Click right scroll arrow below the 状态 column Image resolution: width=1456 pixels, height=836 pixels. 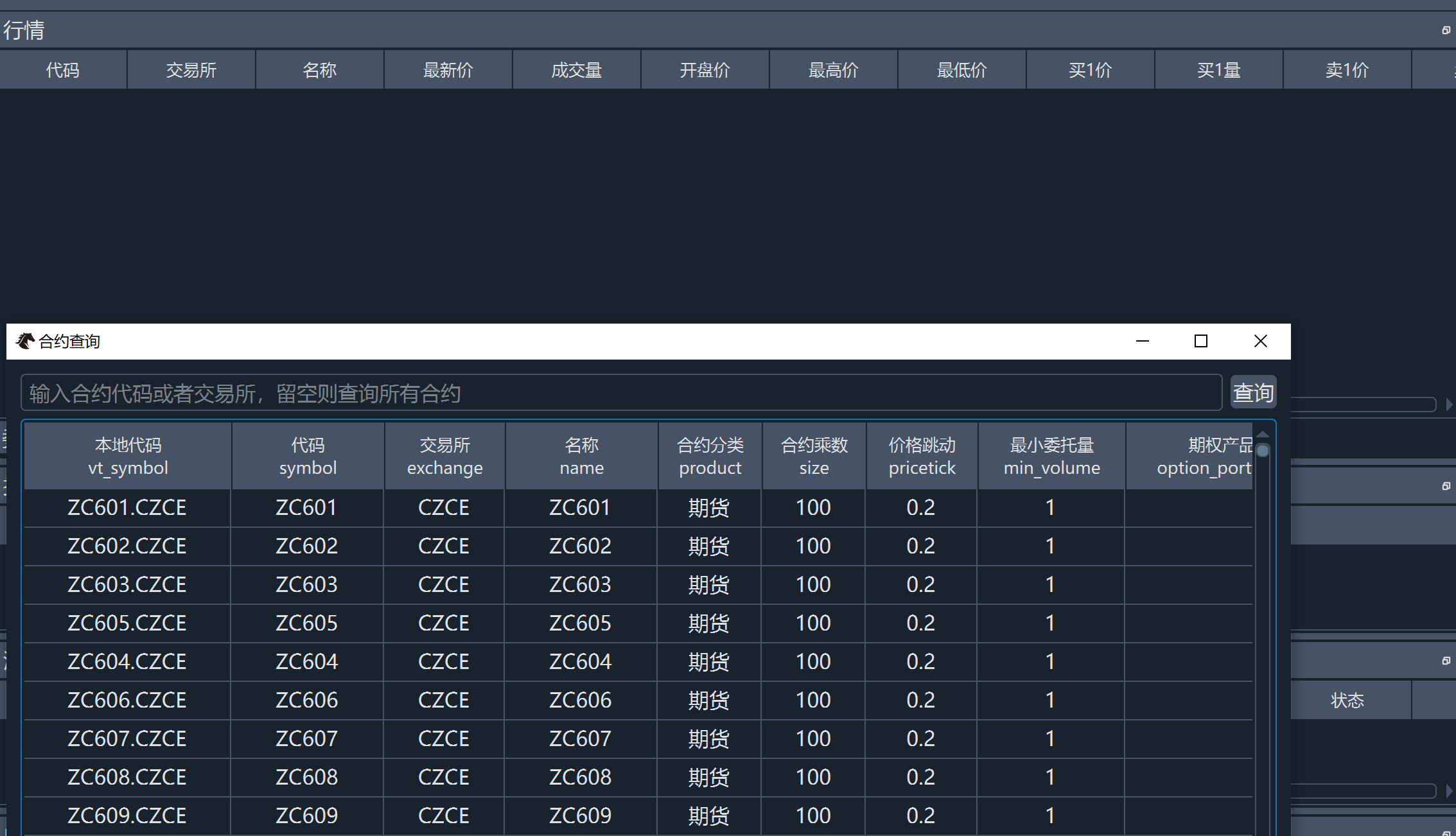point(1449,791)
